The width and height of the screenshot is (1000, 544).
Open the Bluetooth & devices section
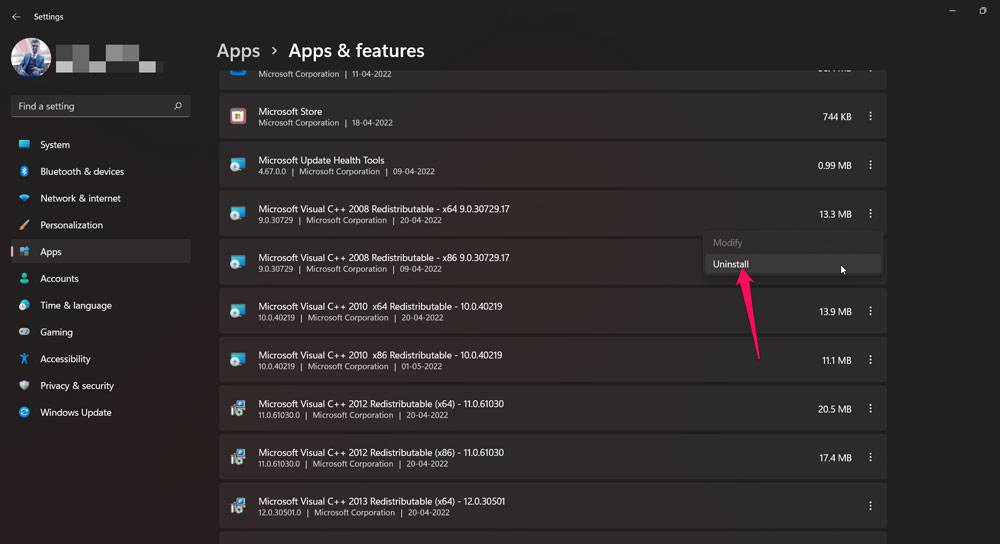coord(82,172)
